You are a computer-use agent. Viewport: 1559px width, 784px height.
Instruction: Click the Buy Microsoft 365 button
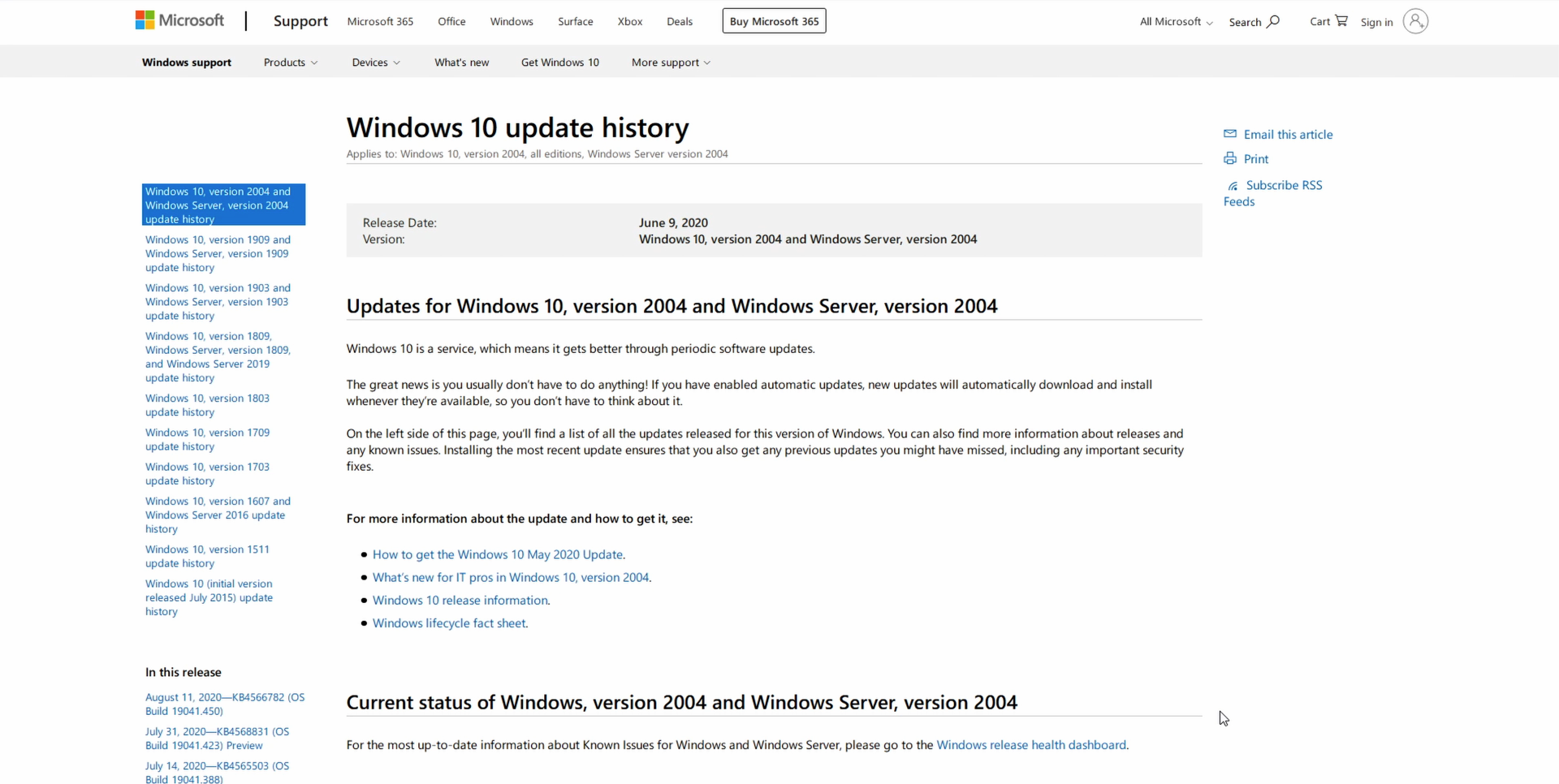pyautogui.click(x=774, y=21)
